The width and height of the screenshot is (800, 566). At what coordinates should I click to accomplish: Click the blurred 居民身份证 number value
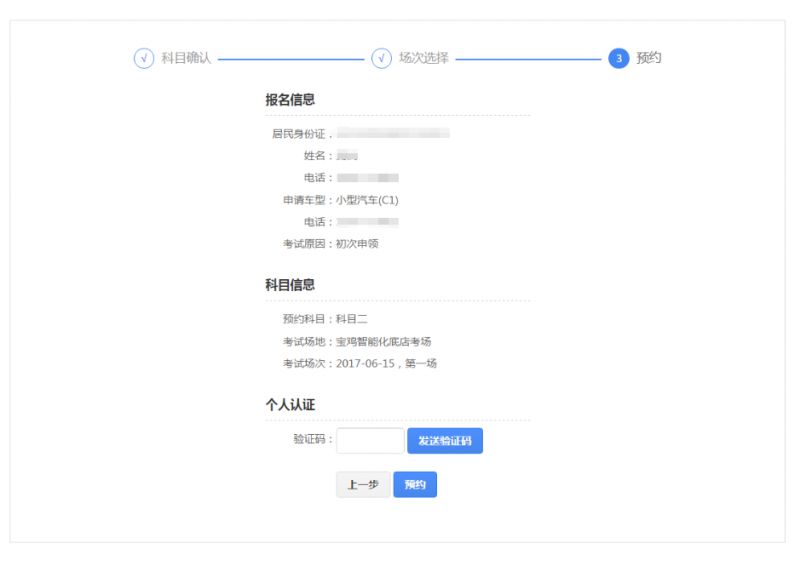click(x=392, y=133)
